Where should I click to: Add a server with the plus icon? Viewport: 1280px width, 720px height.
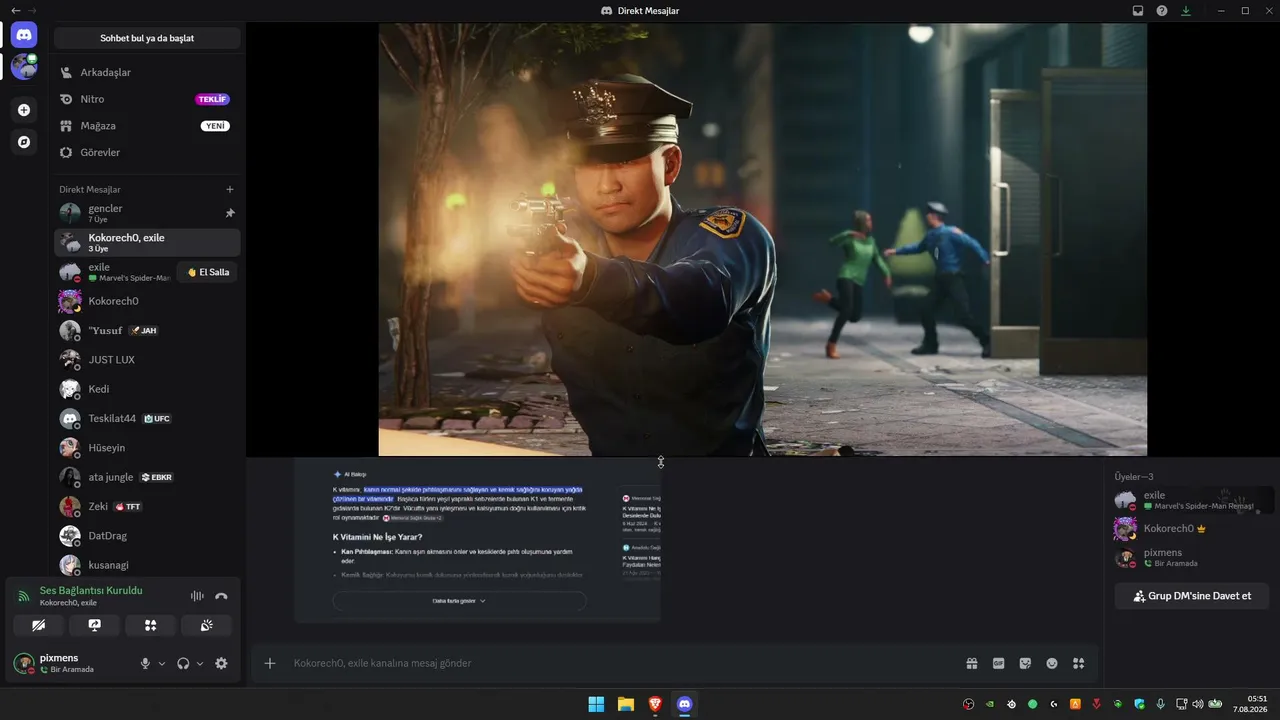tap(24, 110)
